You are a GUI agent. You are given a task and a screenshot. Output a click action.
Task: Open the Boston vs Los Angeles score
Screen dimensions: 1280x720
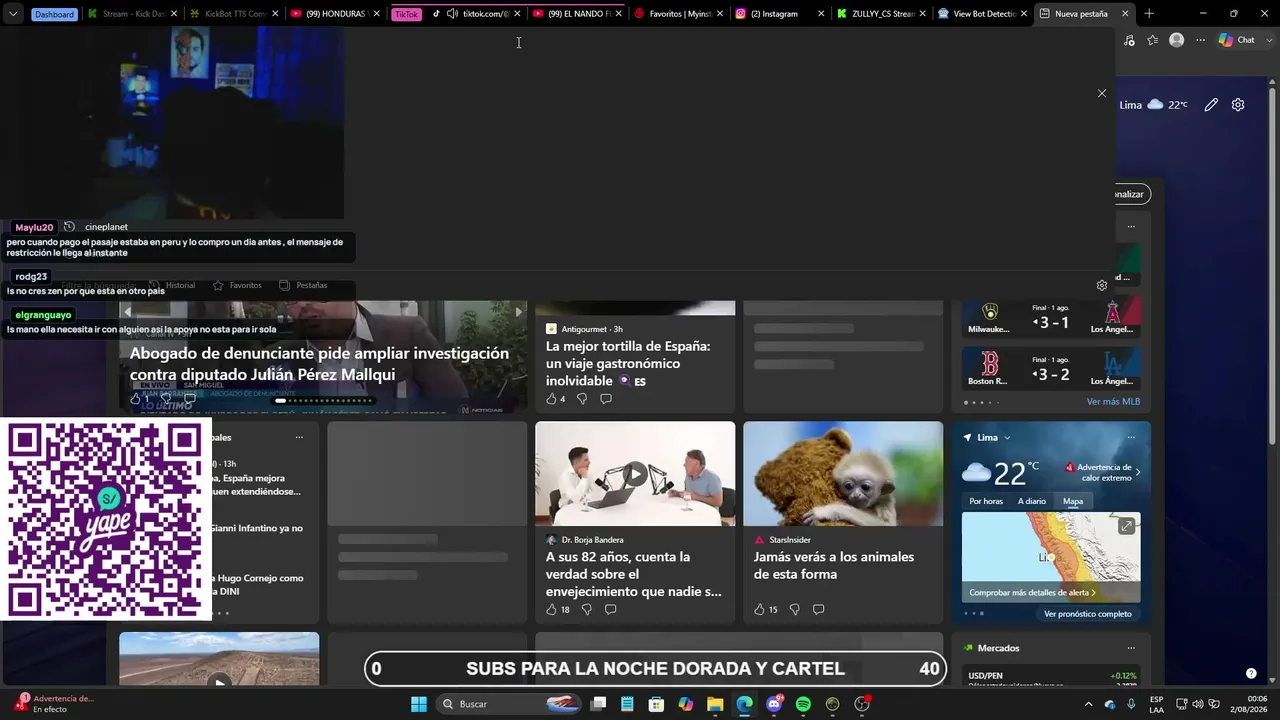pyautogui.click(x=1051, y=369)
